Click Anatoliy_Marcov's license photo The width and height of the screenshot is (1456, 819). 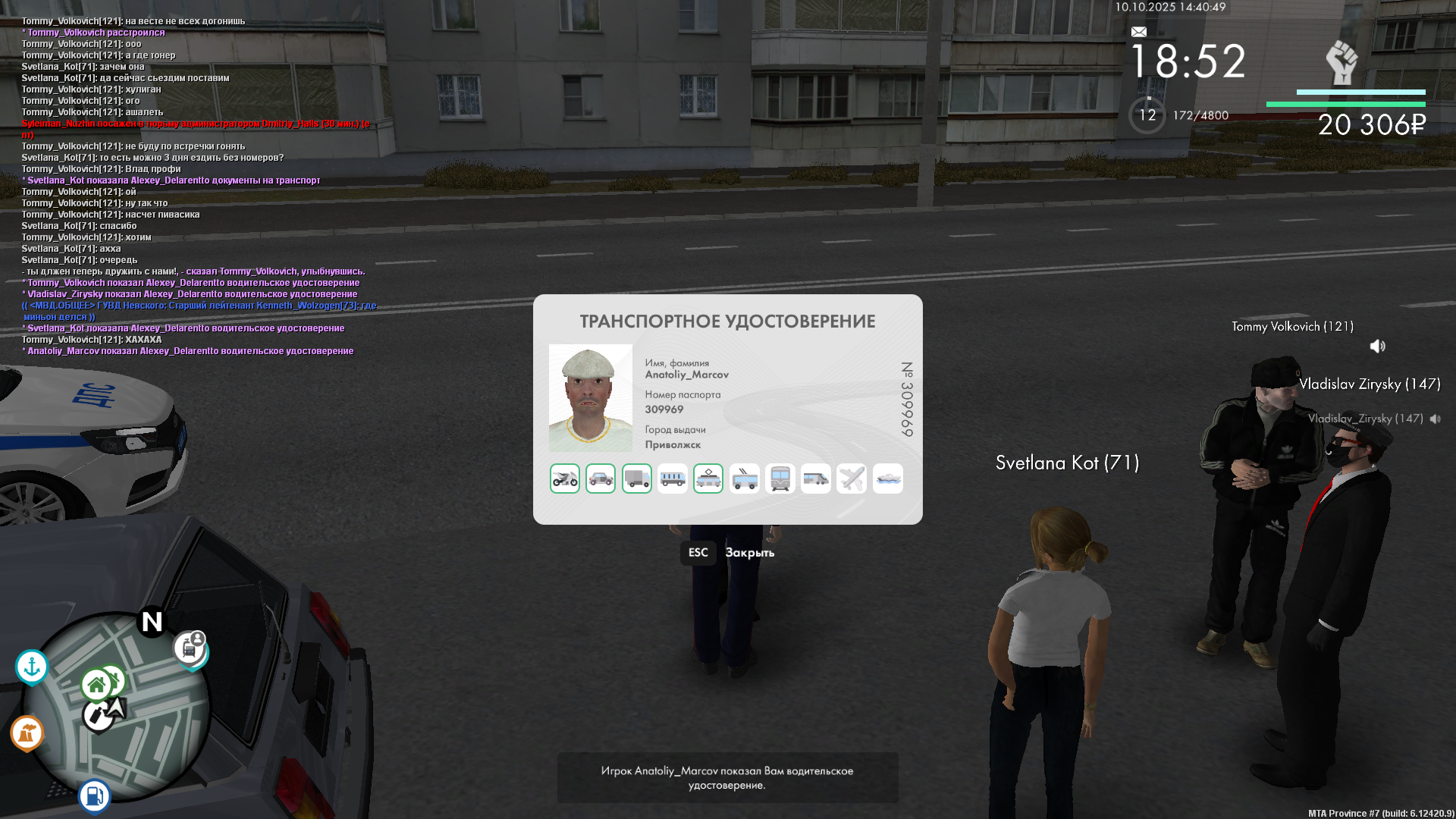[590, 398]
